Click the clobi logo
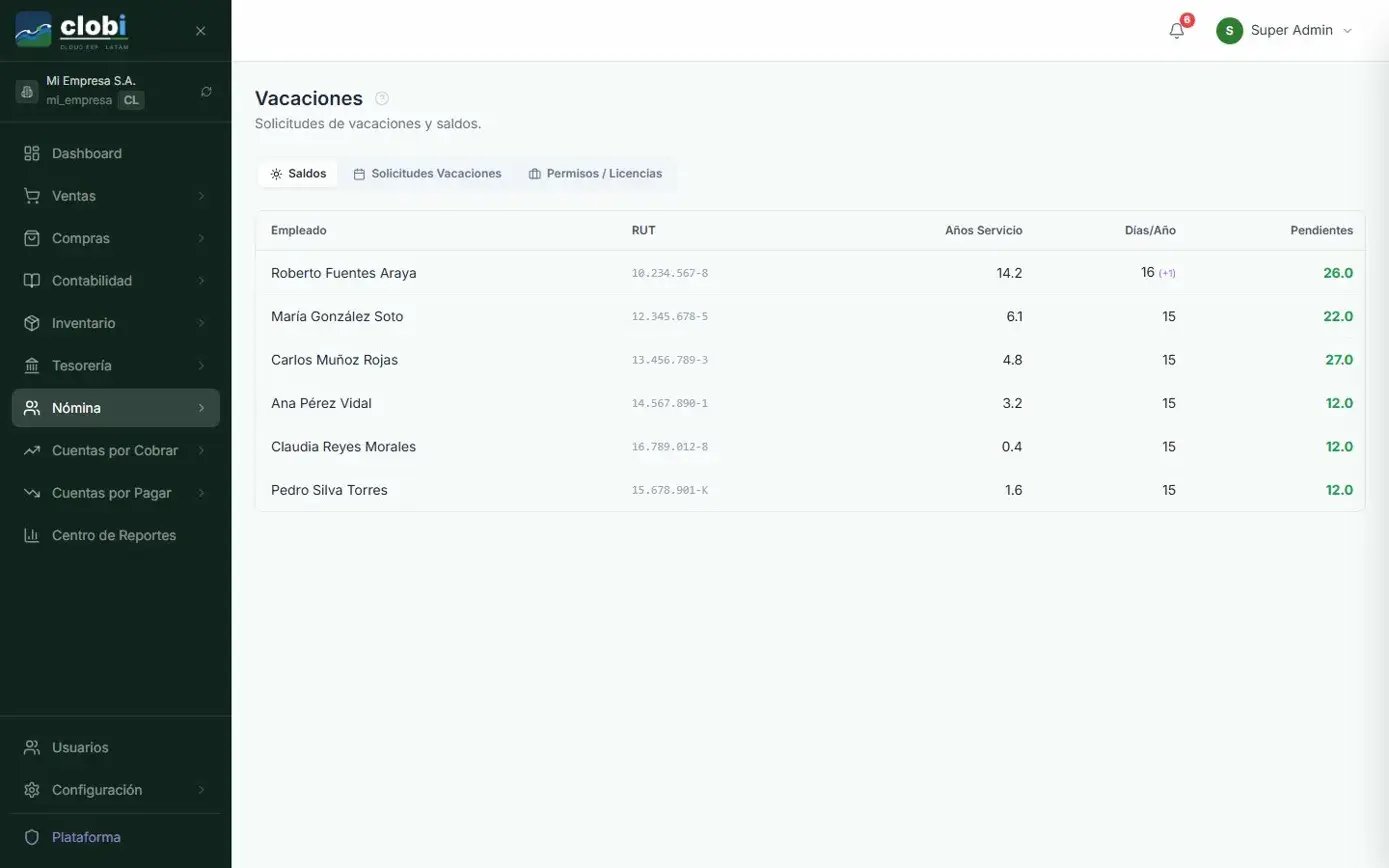 tap(72, 30)
